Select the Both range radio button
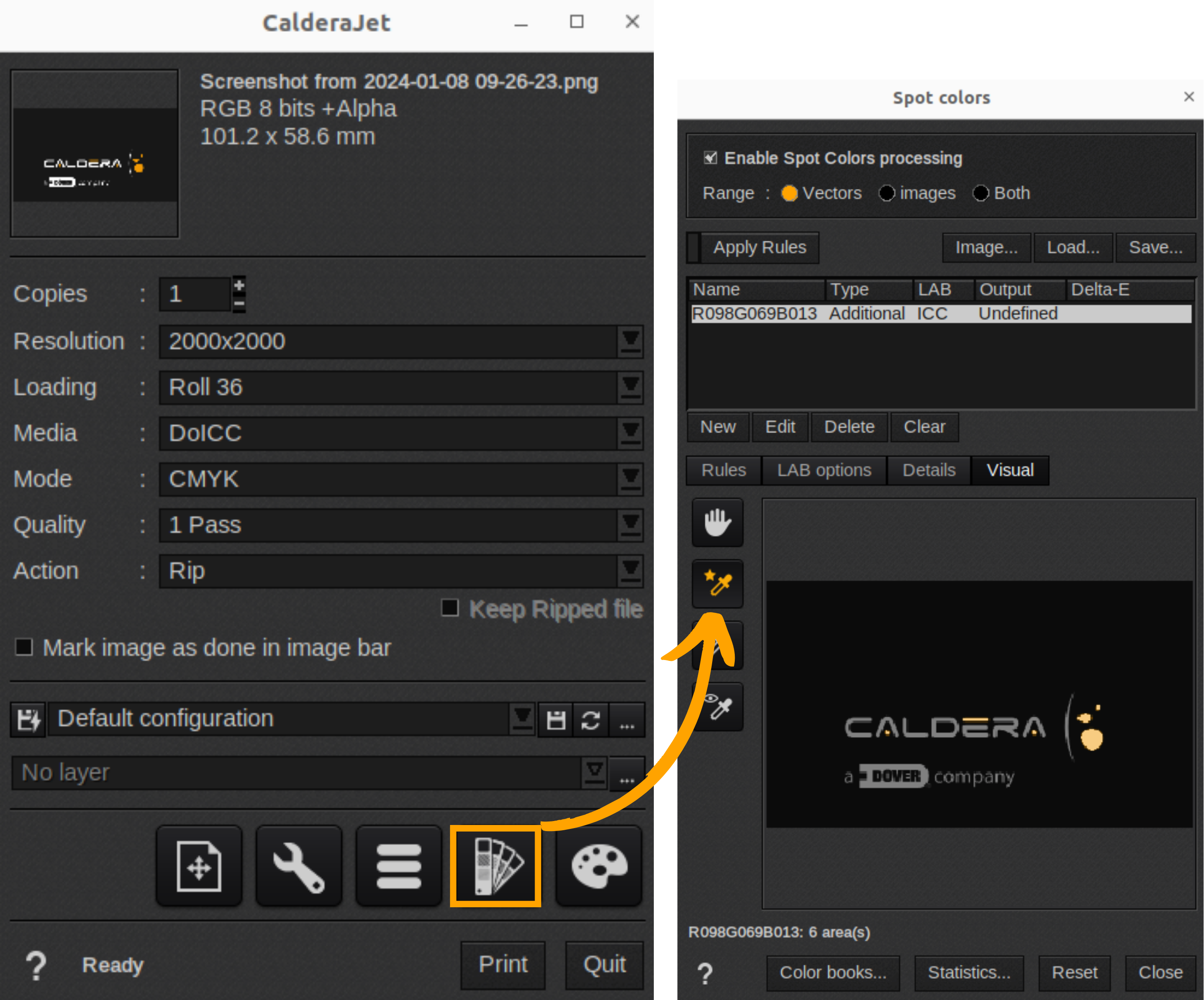The image size is (1204, 1000). (x=980, y=193)
